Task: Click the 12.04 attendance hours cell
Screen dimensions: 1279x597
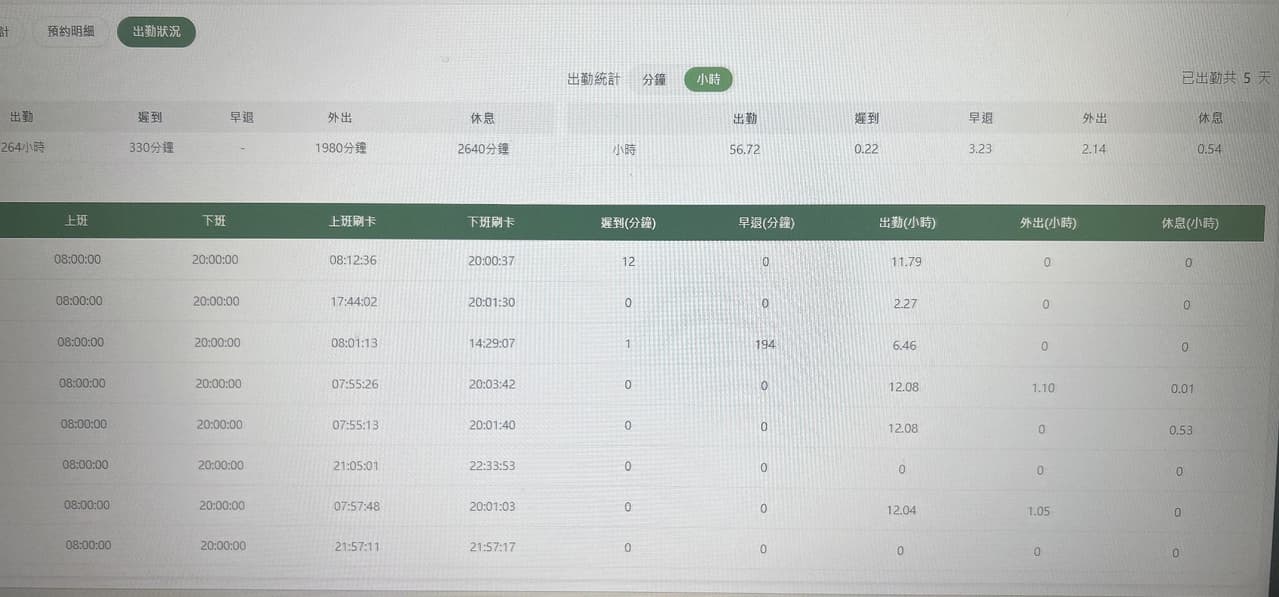Action: pos(902,510)
